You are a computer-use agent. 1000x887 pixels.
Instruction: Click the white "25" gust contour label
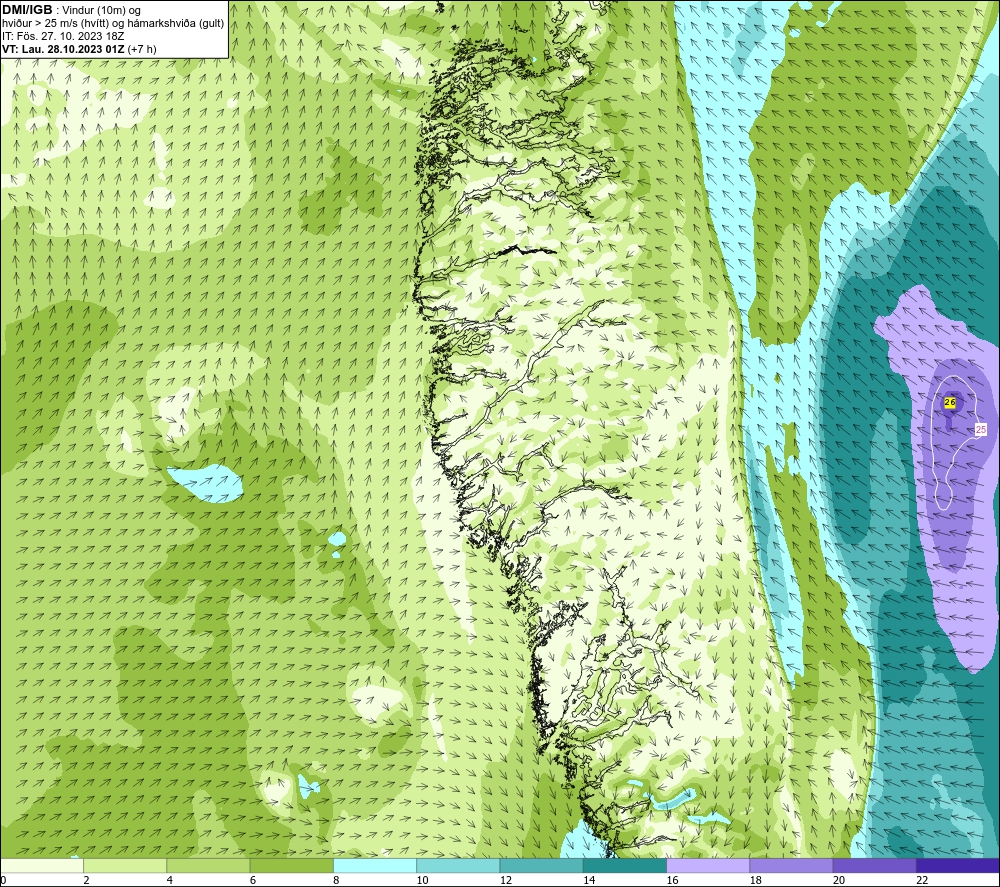(x=981, y=430)
